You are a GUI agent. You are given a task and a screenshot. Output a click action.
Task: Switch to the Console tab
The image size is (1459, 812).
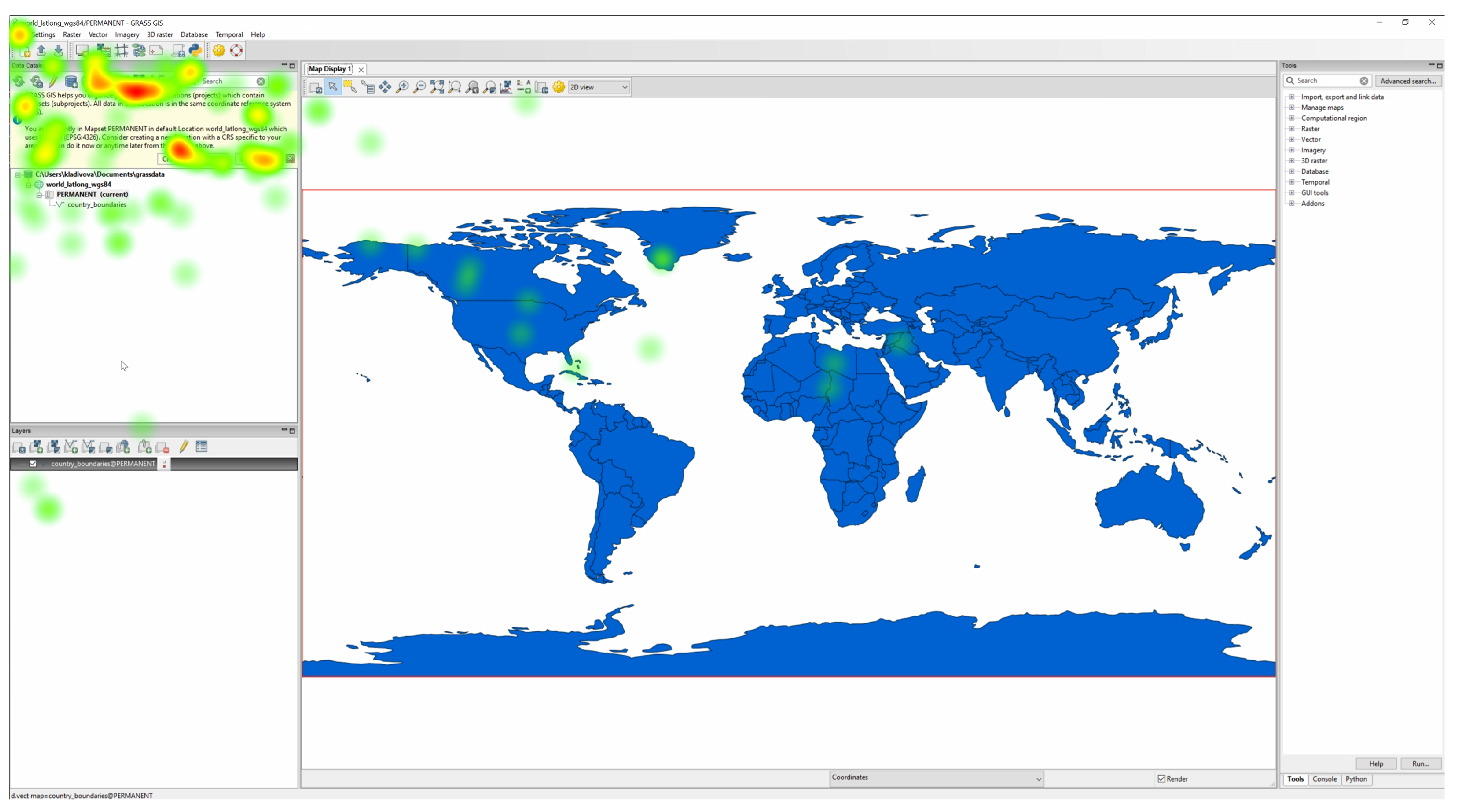[1324, 779]
